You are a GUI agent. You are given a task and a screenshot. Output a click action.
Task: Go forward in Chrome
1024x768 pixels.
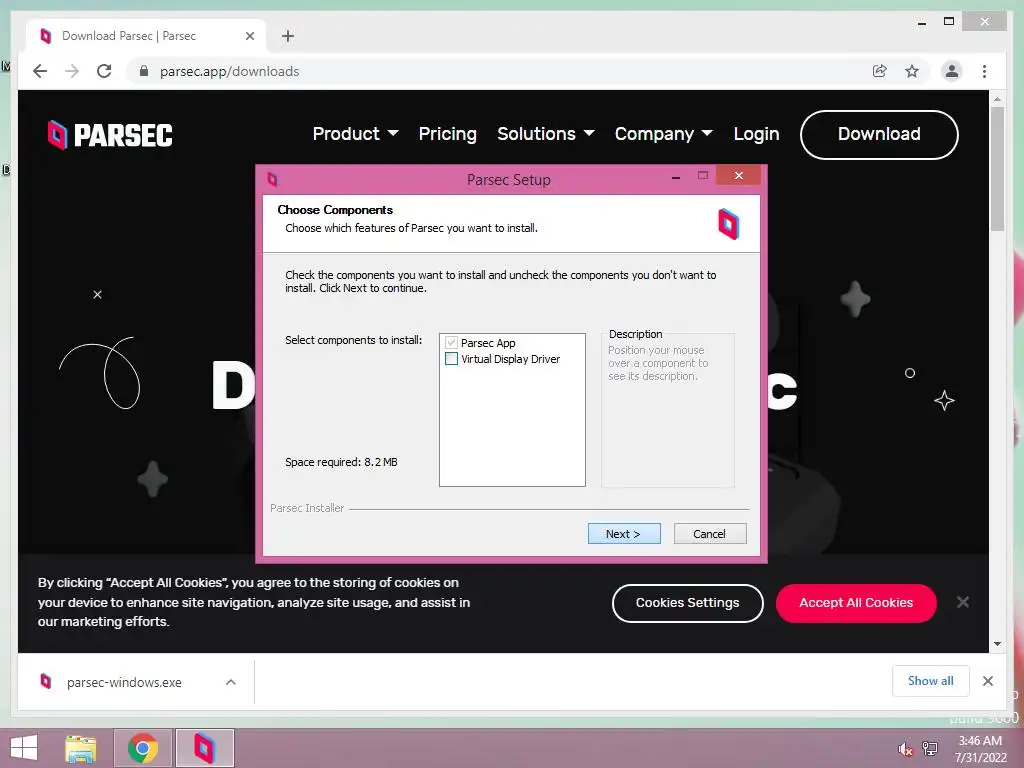coord(72,71)
